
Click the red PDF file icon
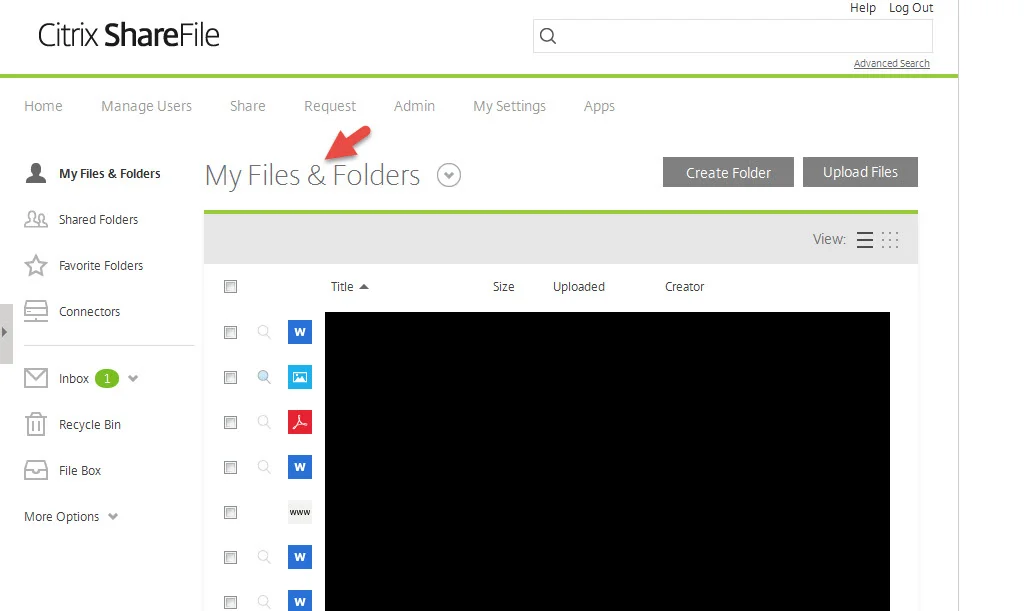coord(300,422)
